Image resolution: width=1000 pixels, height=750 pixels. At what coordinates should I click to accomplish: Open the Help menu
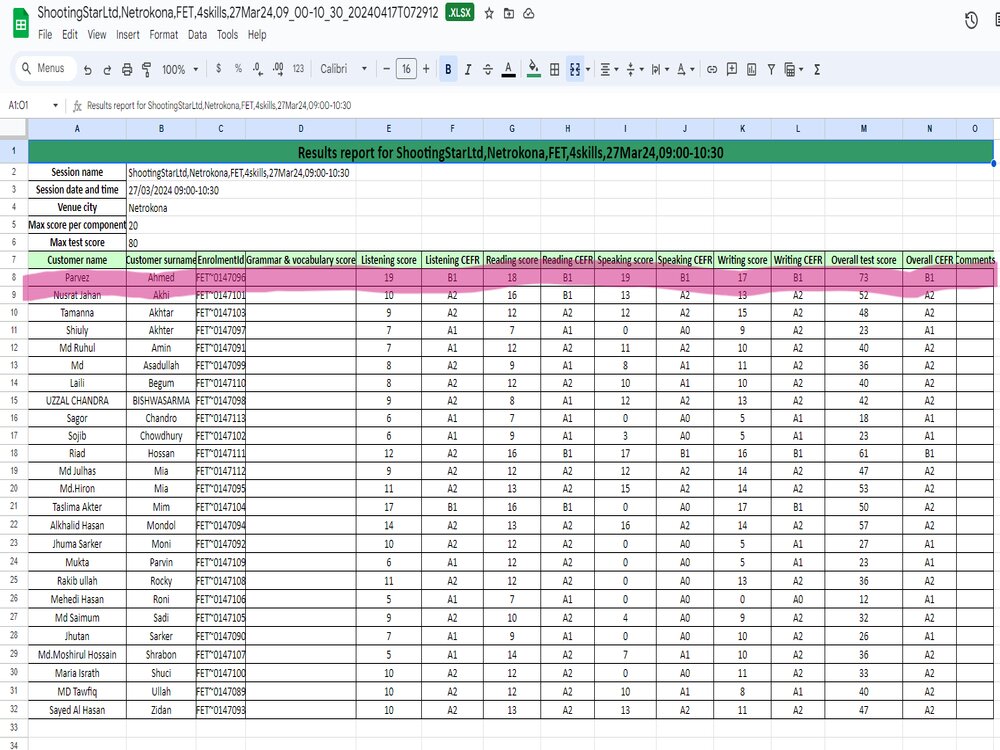pos(257,34)
